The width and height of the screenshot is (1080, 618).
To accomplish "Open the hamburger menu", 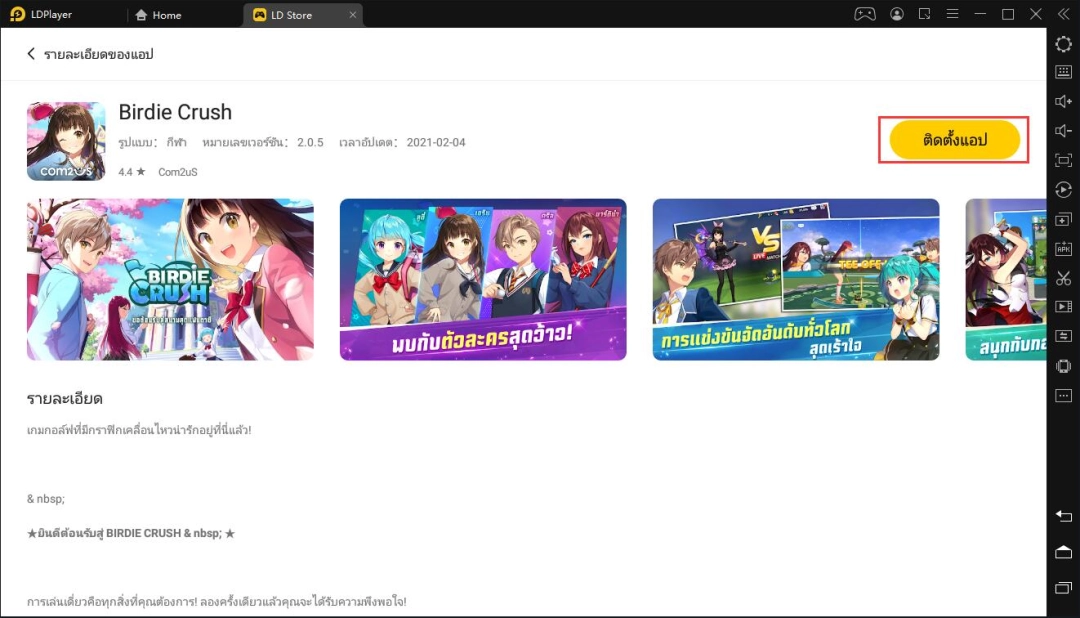I will [x=952, y=14].
